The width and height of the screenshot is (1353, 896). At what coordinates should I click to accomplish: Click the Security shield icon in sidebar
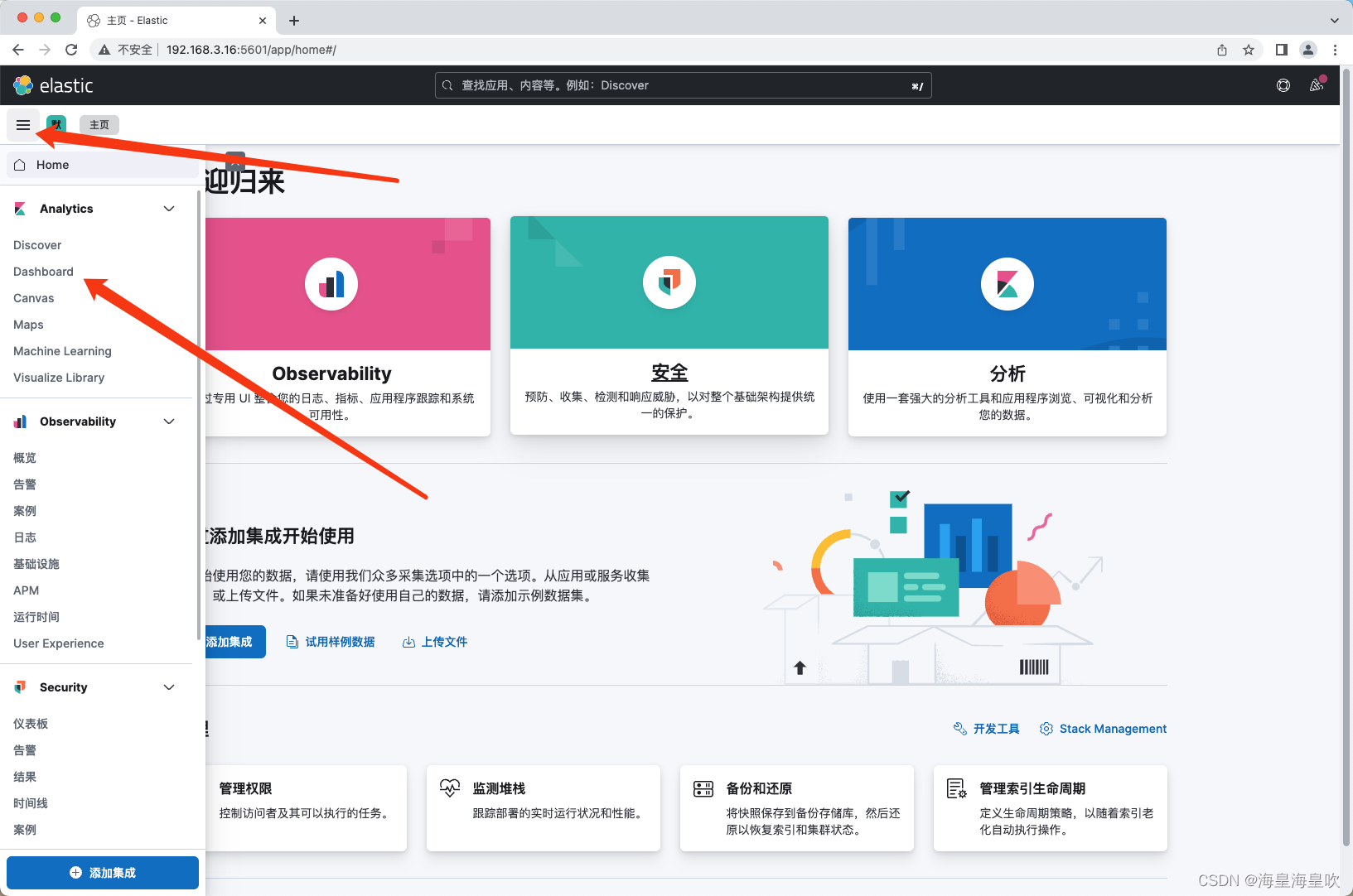coord(20,687)
